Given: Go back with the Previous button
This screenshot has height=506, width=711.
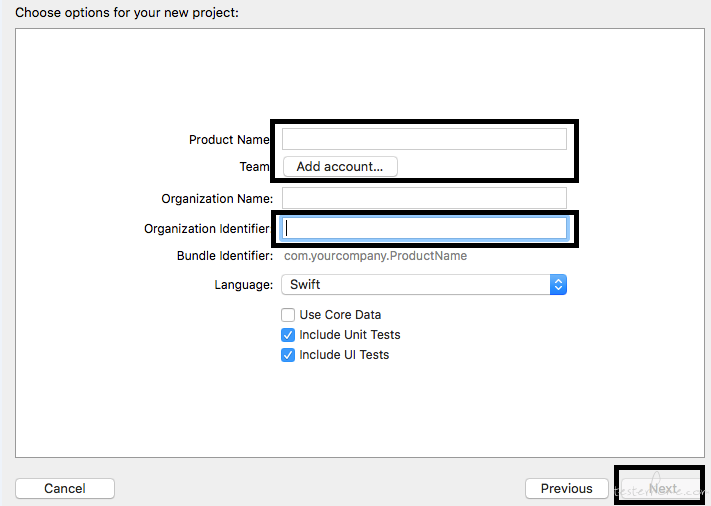Looking at the screenshot, I should coord(566,488).
